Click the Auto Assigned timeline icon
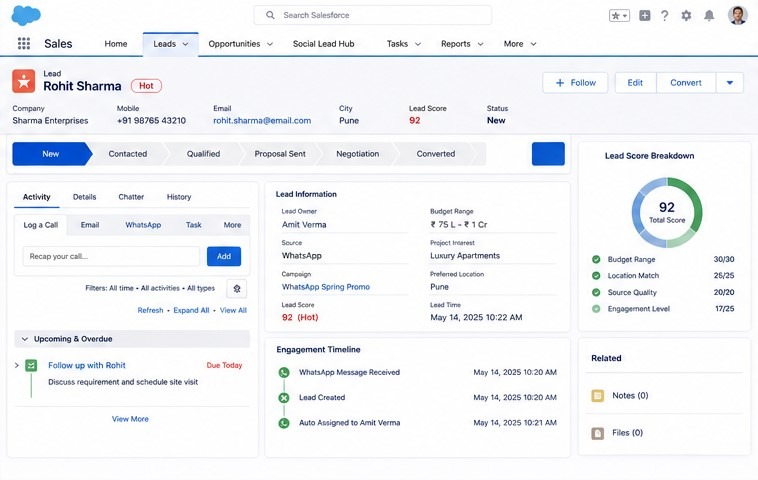758x480 pixels. point(284,422)
